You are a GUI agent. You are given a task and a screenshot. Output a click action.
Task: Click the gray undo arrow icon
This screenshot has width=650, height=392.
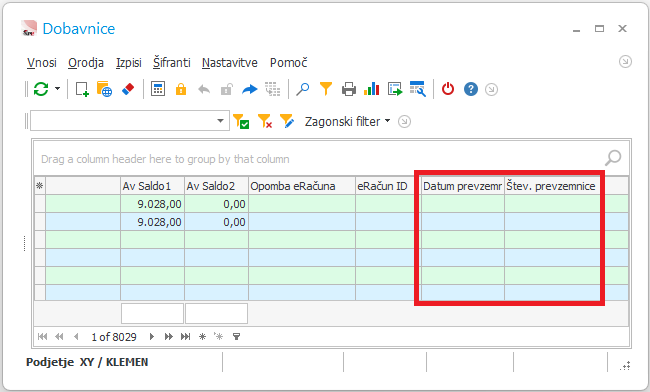pos(204,89)
